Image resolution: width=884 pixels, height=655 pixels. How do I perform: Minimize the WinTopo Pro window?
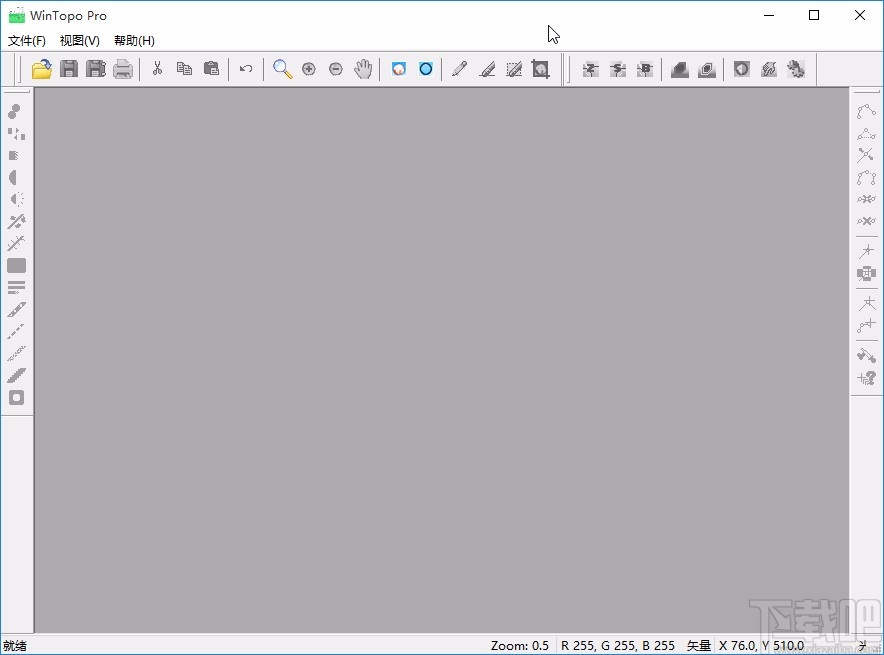point(768,15)
